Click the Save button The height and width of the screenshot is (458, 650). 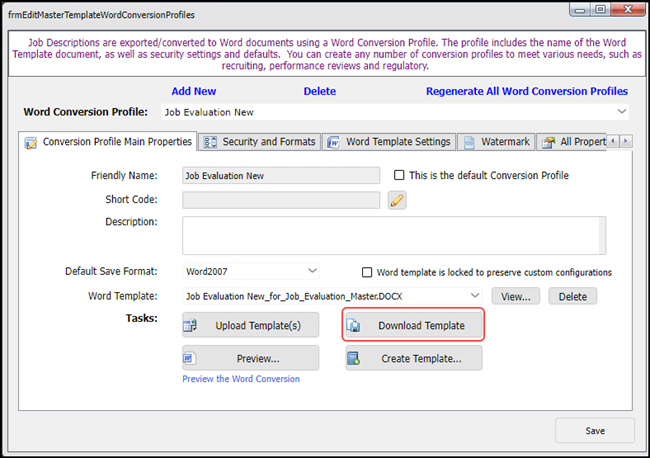(595, 431)
